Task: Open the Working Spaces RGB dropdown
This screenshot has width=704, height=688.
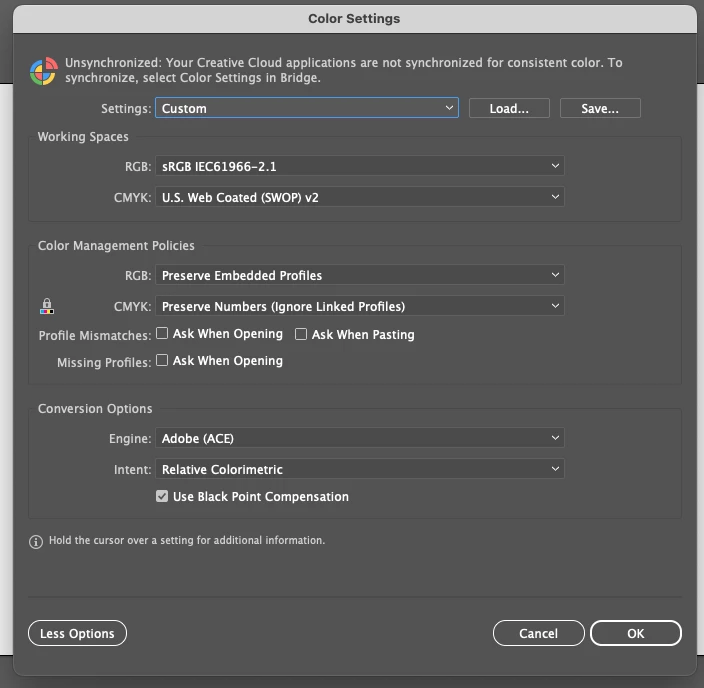Action: point(360,166)
